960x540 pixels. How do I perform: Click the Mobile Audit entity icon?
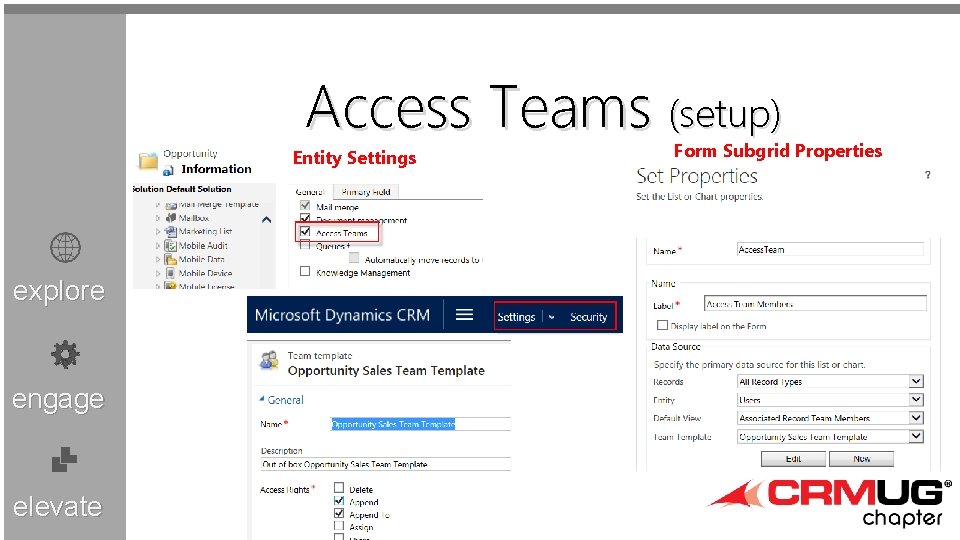171,246
